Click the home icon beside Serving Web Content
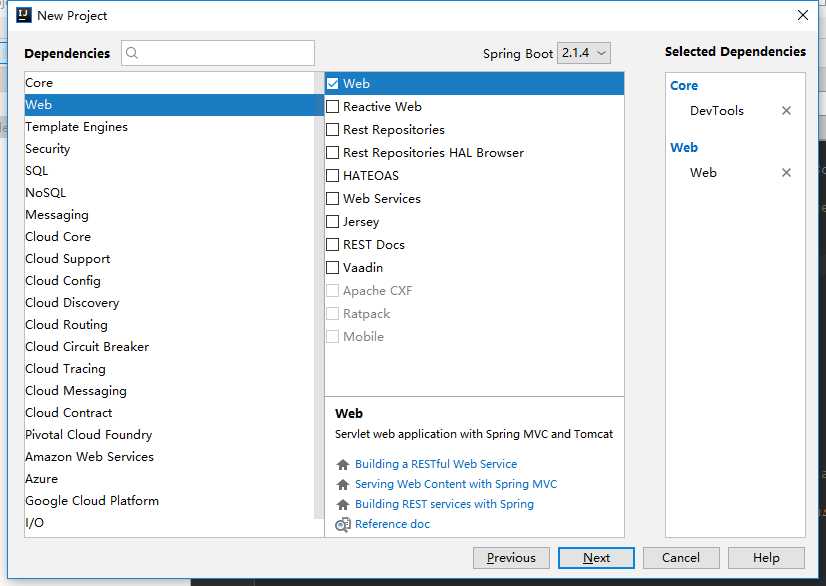The image size is (826, 586). point(343,484)
